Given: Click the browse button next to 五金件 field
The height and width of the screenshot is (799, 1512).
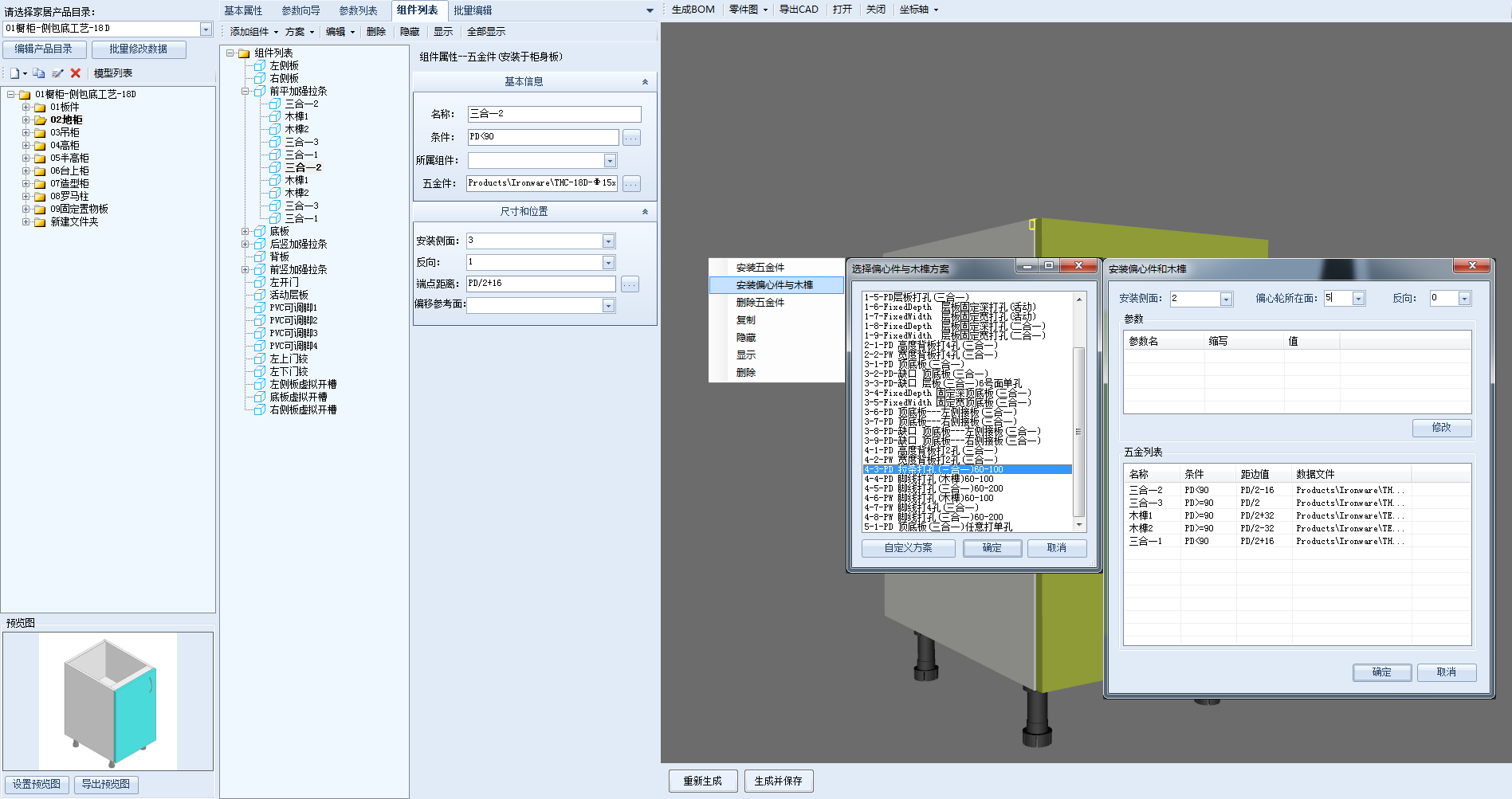Looking at the screenshot, I should [631, 184].
